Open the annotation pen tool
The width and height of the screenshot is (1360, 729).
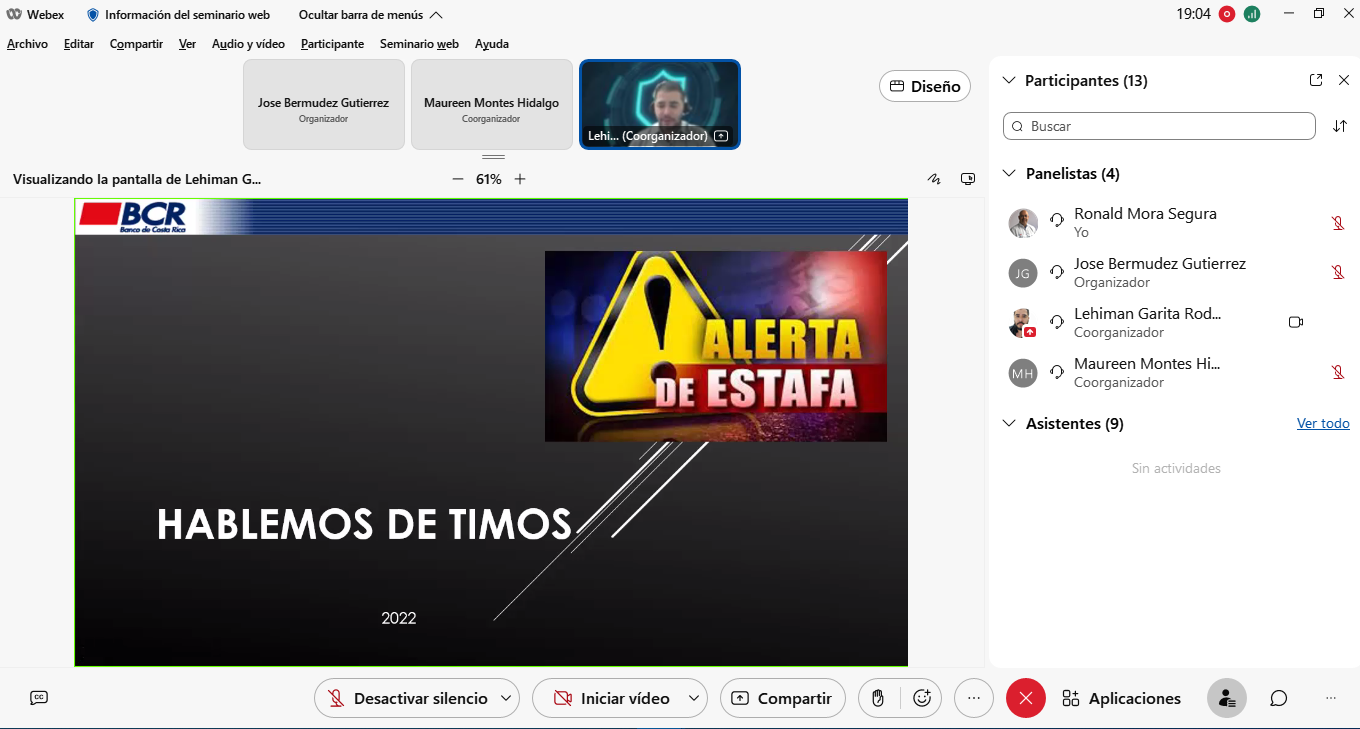point(934,179)
